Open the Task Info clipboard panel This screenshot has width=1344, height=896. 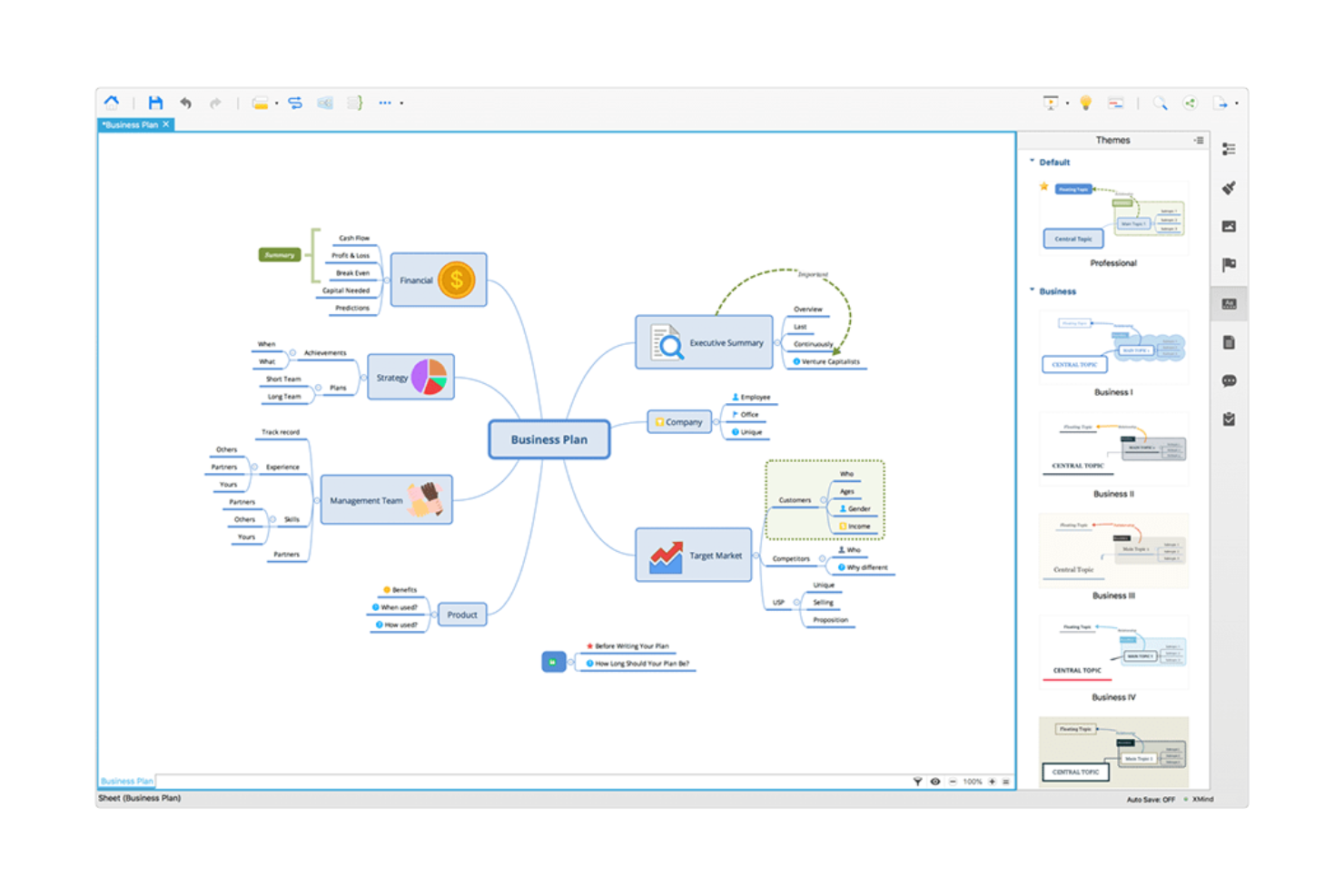[1229, 419]
